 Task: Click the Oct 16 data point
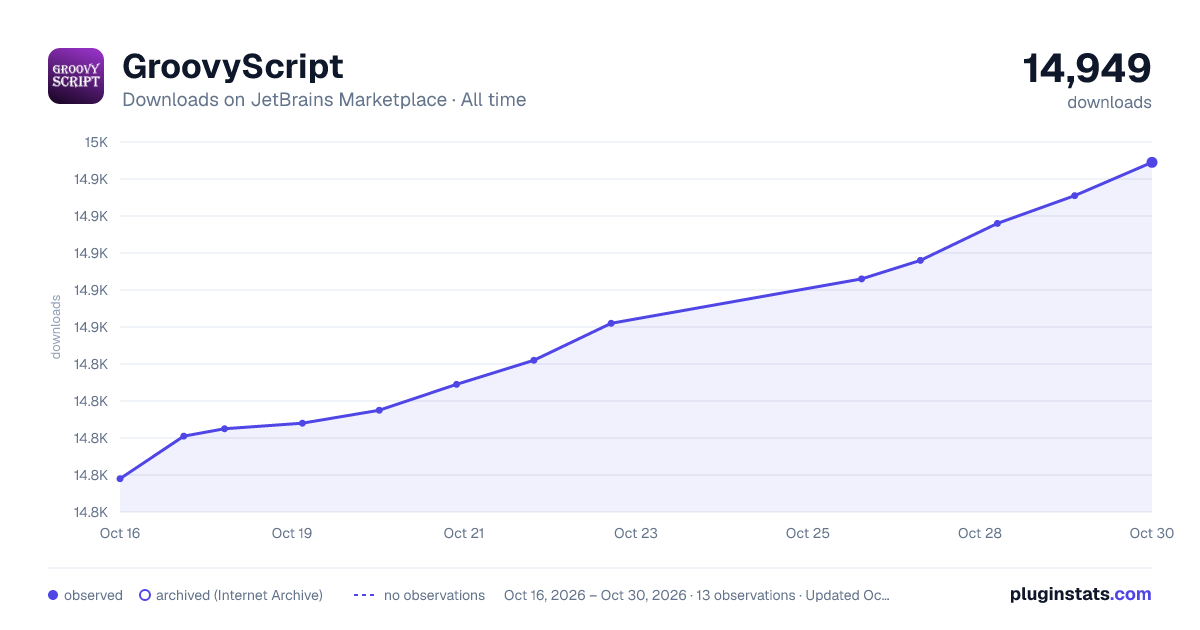tap(120, 479)
